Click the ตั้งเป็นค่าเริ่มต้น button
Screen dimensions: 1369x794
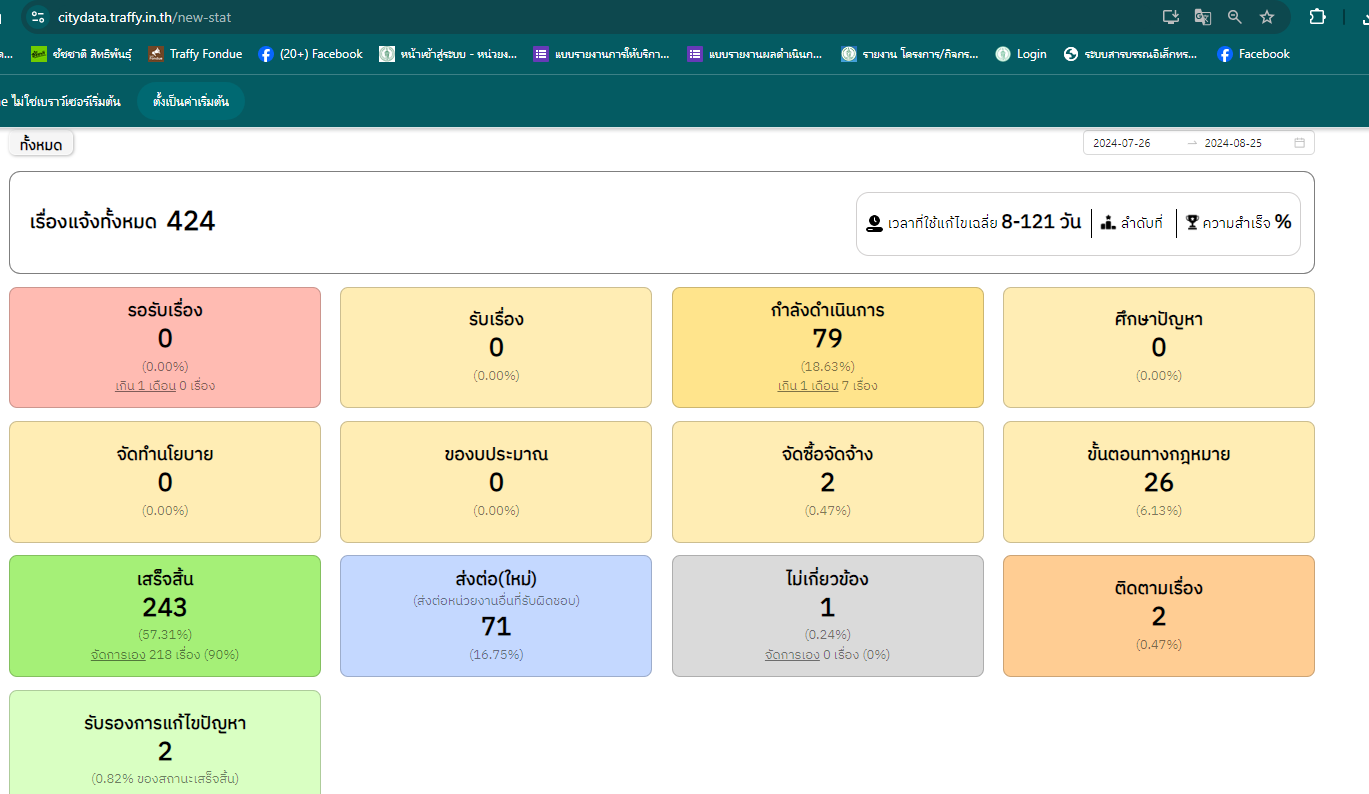[x=191, y=101]
